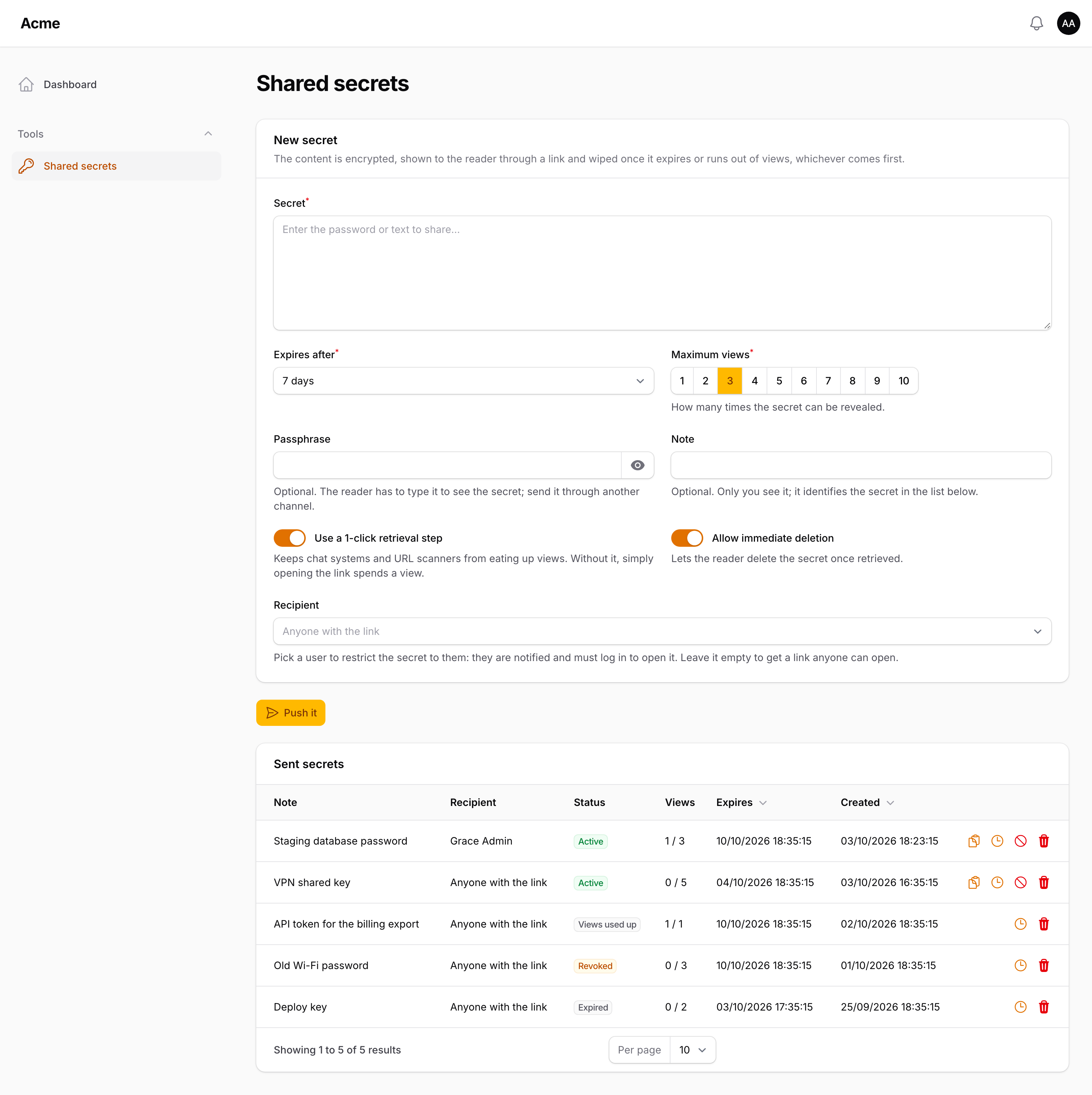Delete API token for the billing export
1092x1095 pixels.
pos(1043,924)
